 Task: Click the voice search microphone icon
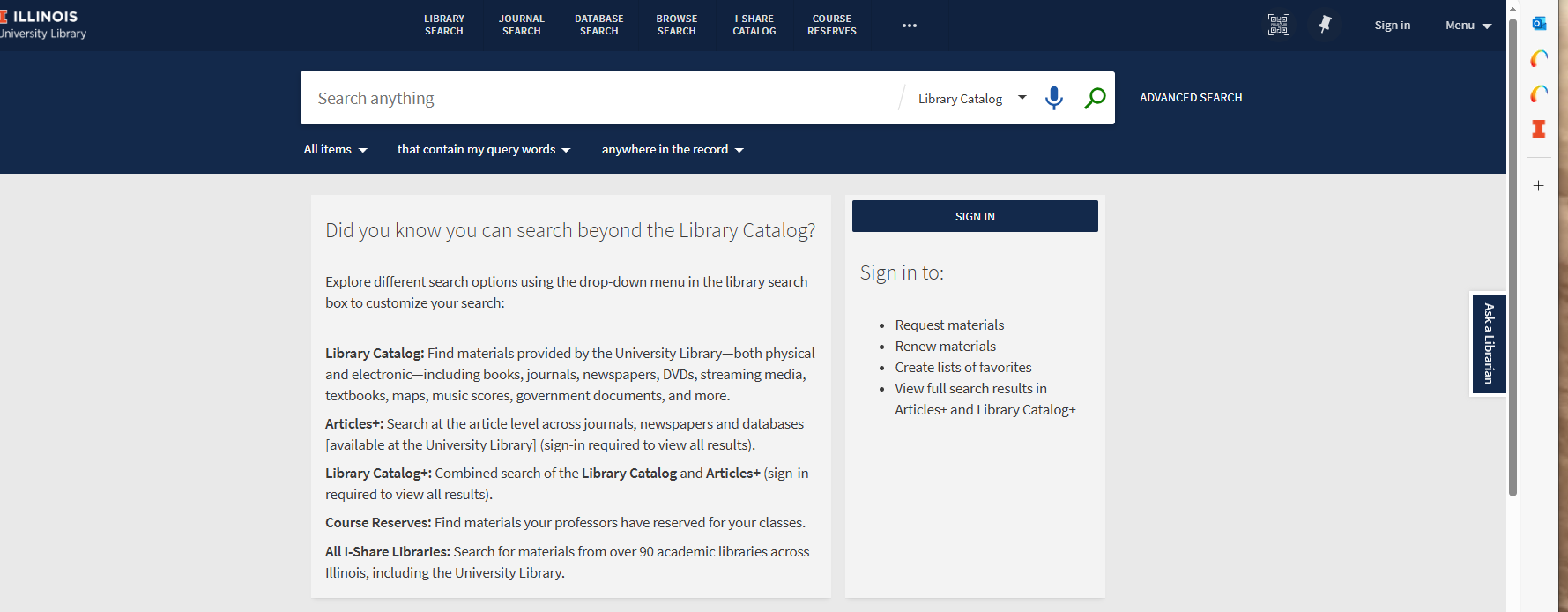pos(1053,98)
